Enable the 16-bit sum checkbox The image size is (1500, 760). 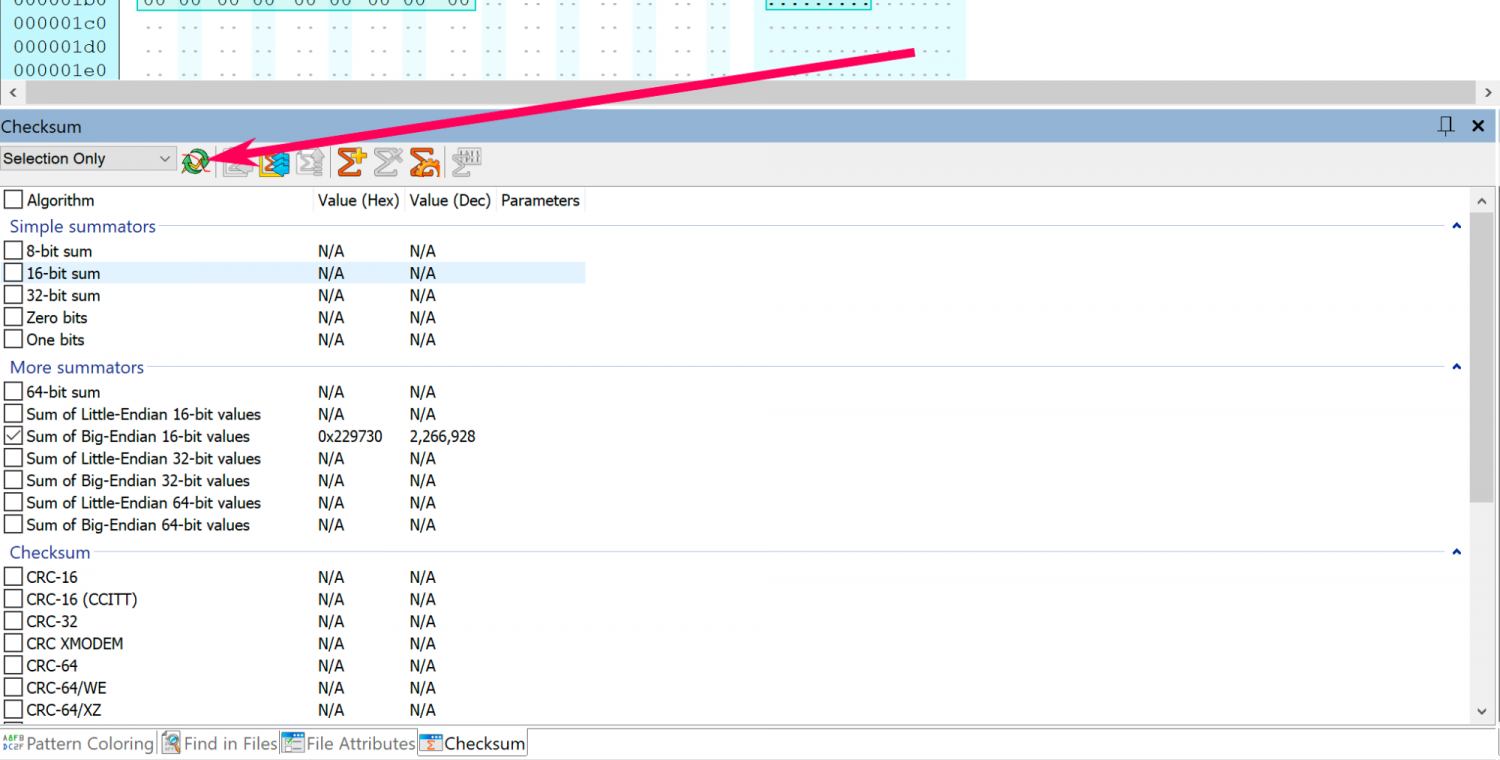pyautogui.click(x=13, y=273)
